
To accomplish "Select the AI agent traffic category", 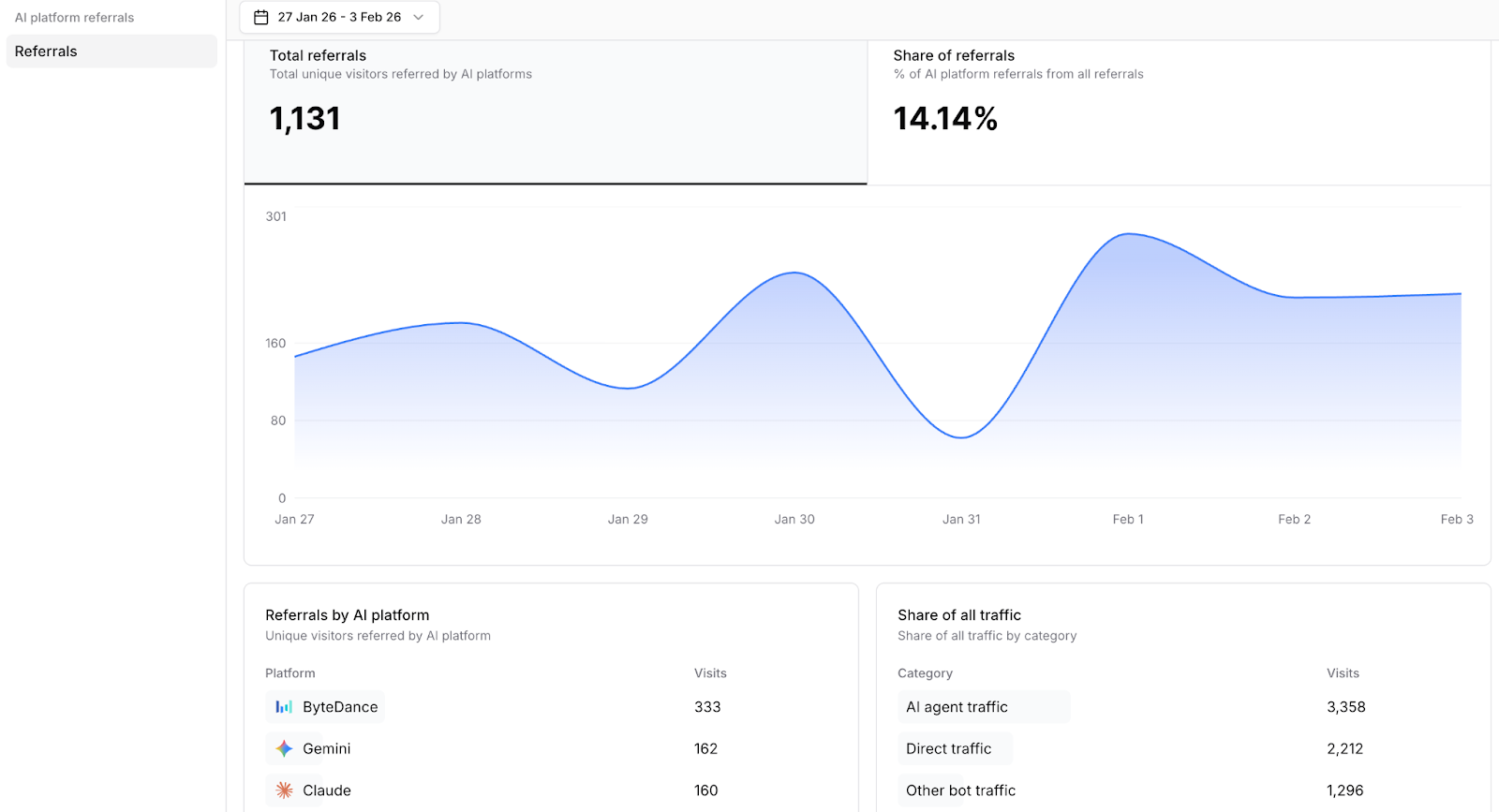I will coord(957,707).
